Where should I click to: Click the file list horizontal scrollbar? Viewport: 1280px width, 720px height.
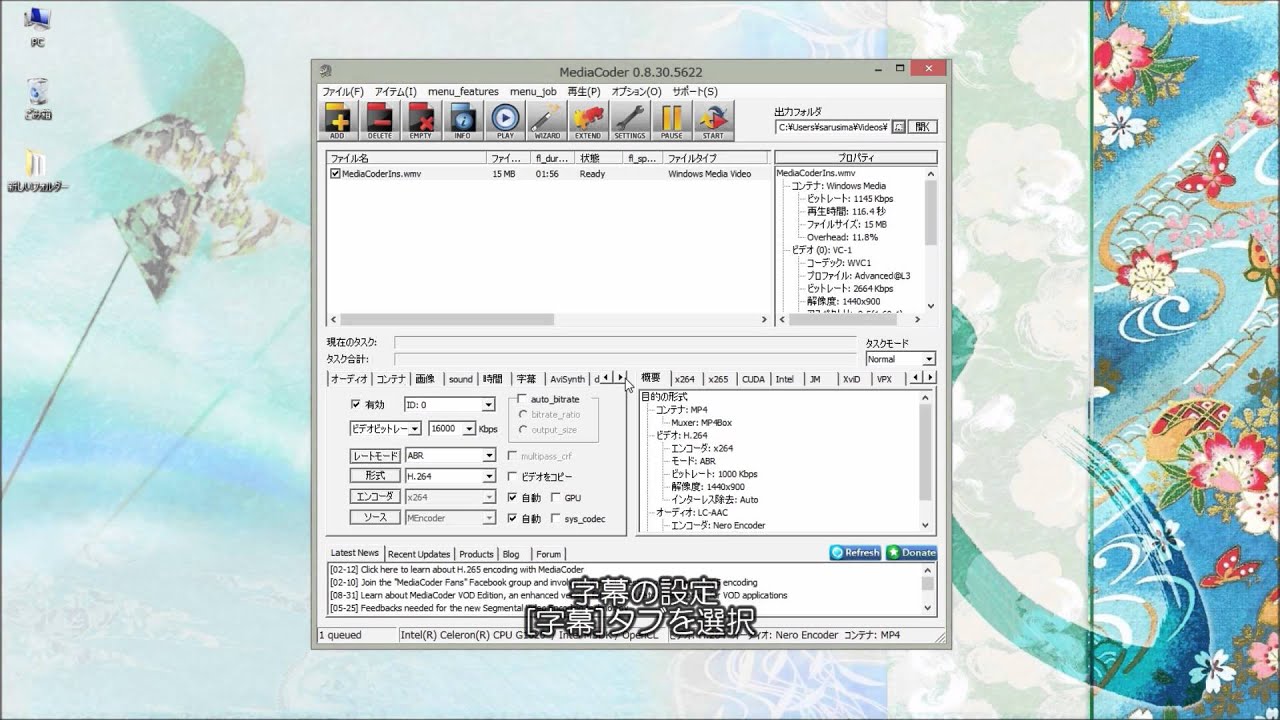pyautogui.click(x=548, y=320)
